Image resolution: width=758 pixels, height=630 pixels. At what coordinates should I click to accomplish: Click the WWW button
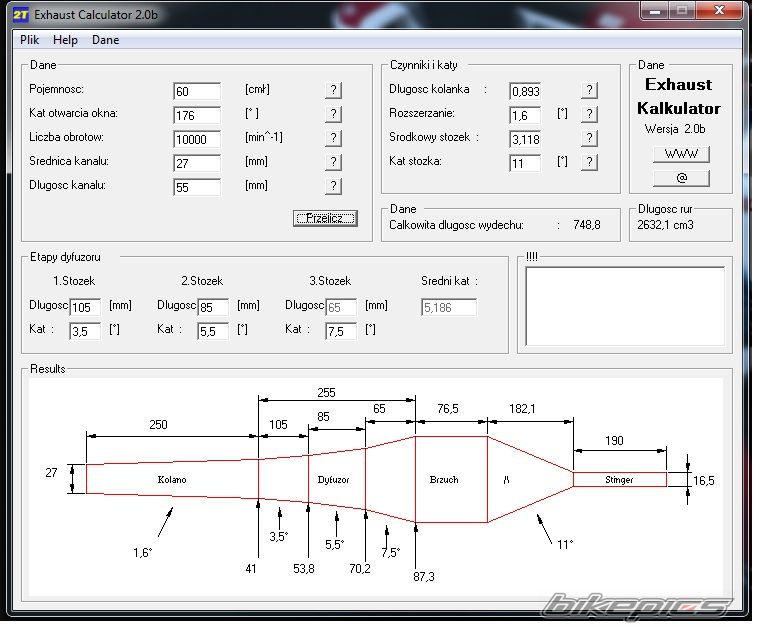[681, 154]
